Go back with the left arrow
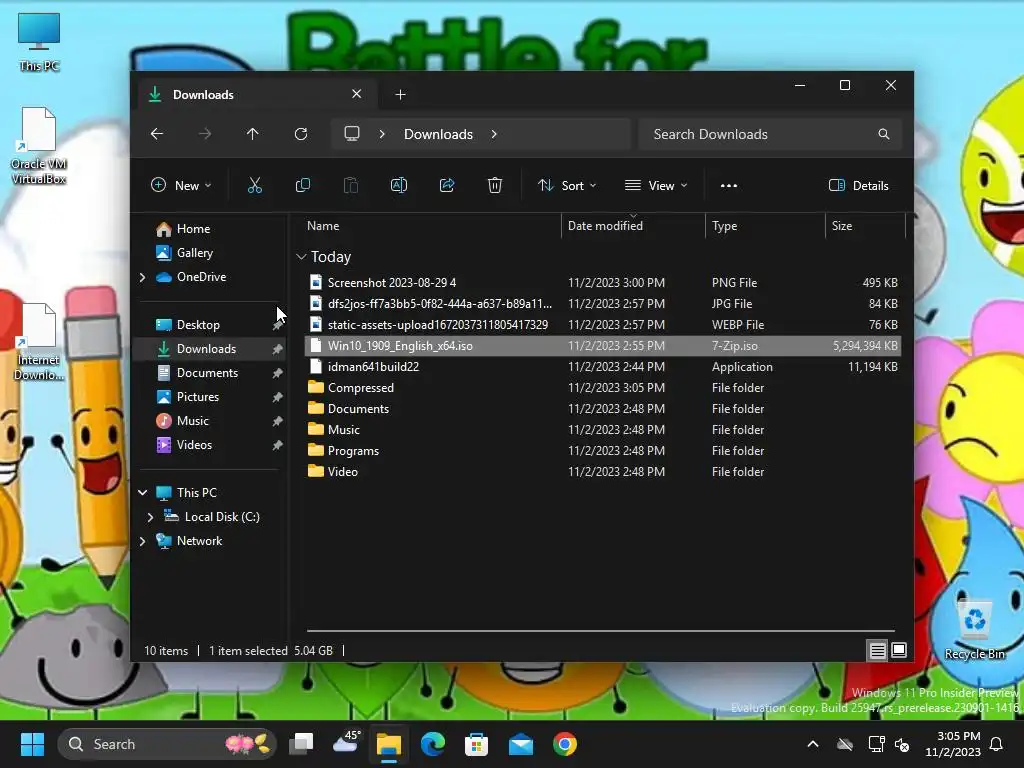This screenshot has height=768, width=1024. pyautogui.click(x=157, y=134)
